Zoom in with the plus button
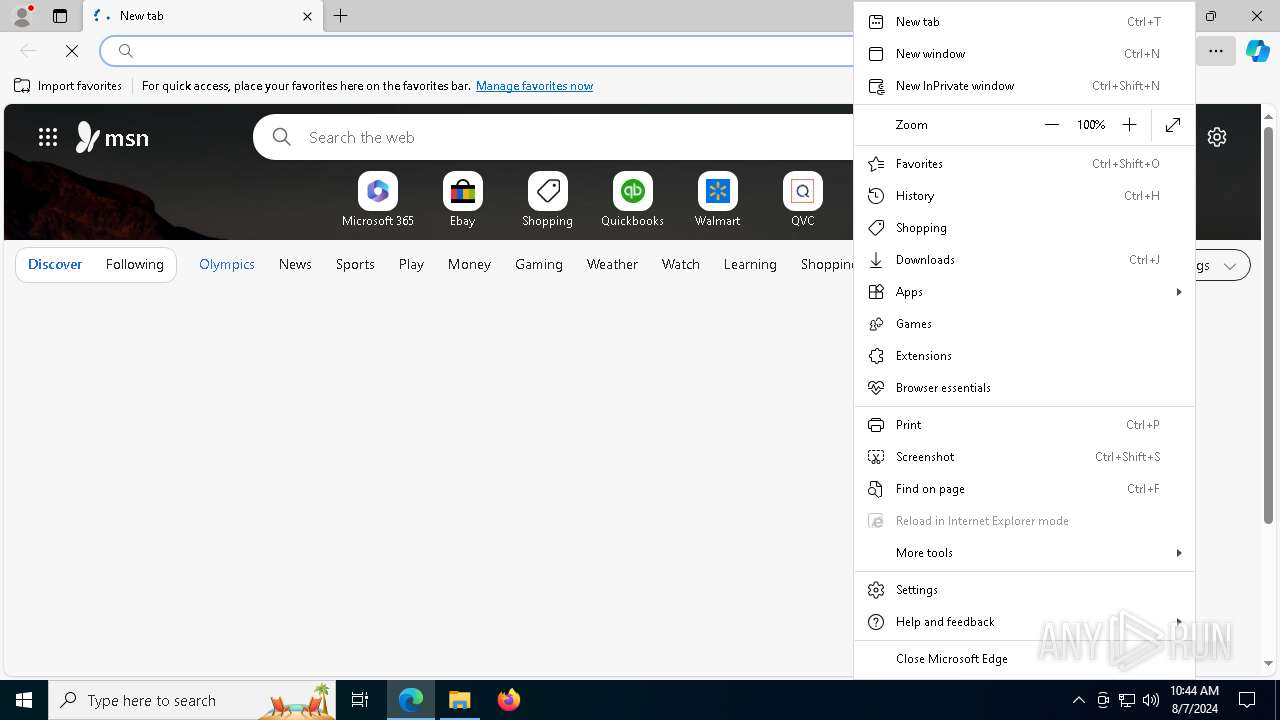The height and width of the screenshot is (720, 1280). coord(1129,125)
